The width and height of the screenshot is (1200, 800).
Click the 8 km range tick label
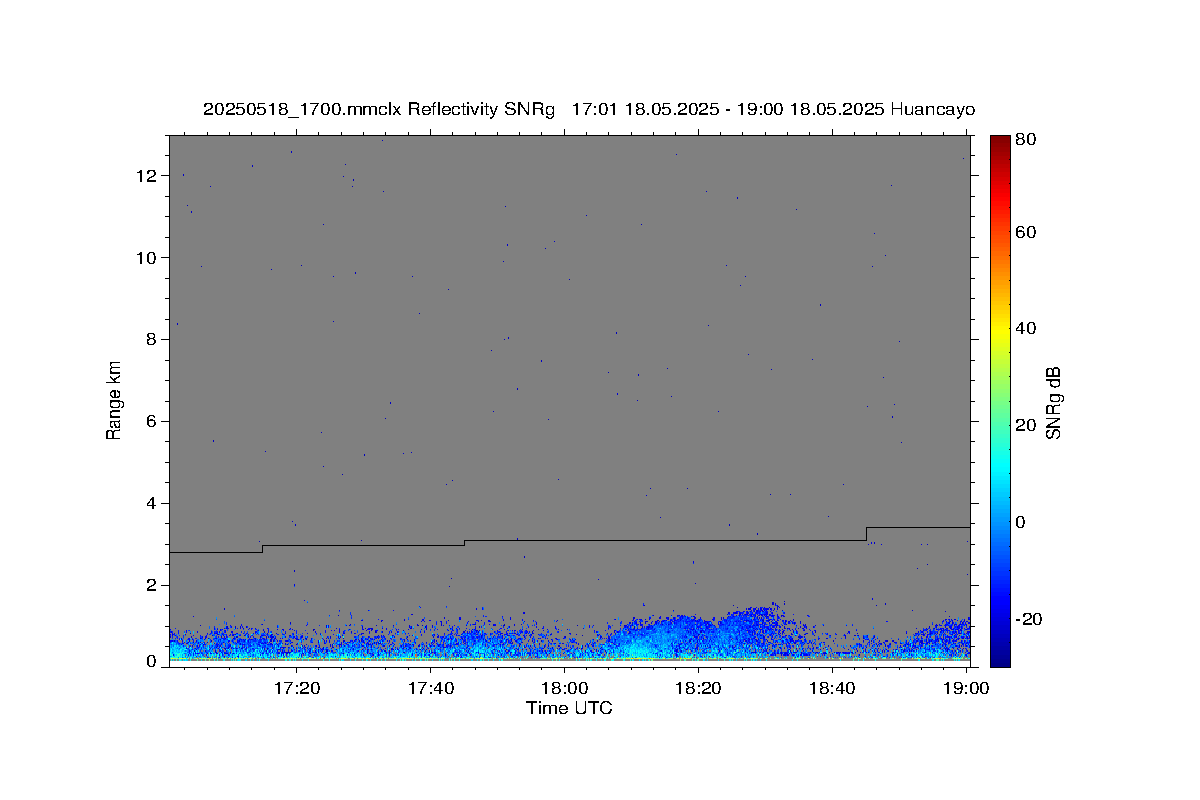(x=154, y=340)
